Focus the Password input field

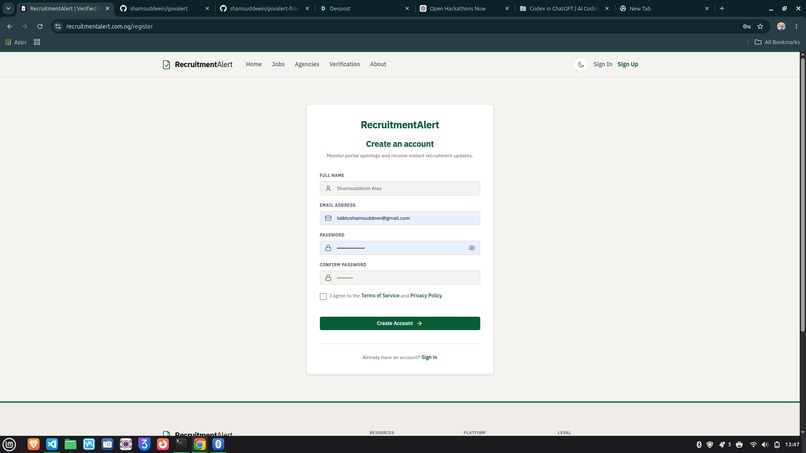399,248
